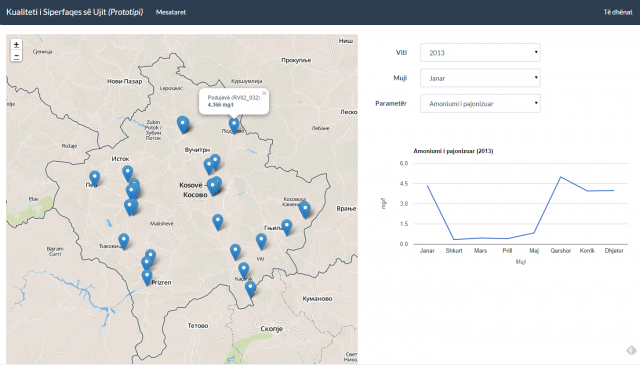Click the marker above Viti label
This screenshot has height=365, width=640.
pyautogui.click(x=261, y=242)
